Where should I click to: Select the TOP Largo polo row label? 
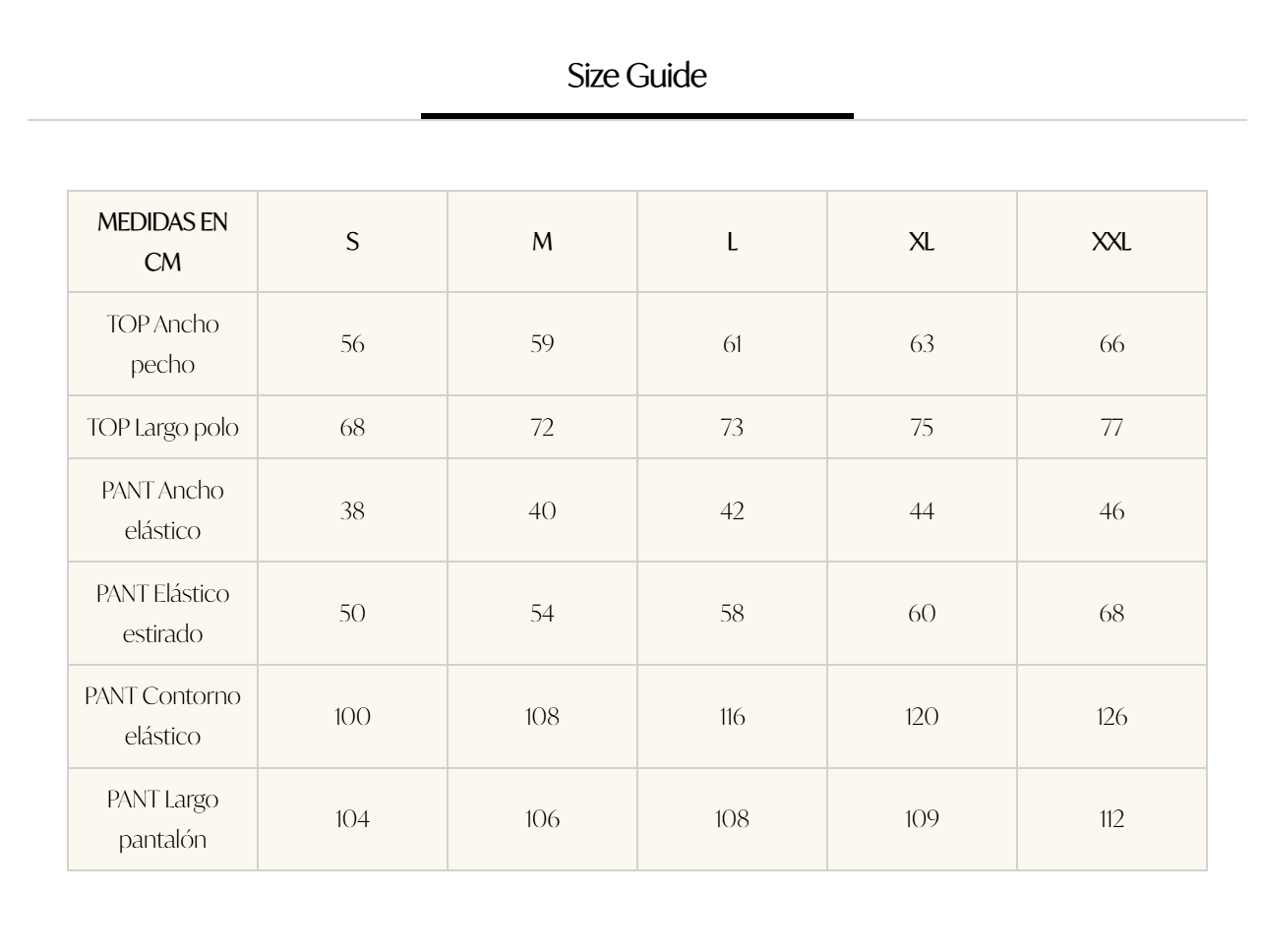(x=162, y=427)
